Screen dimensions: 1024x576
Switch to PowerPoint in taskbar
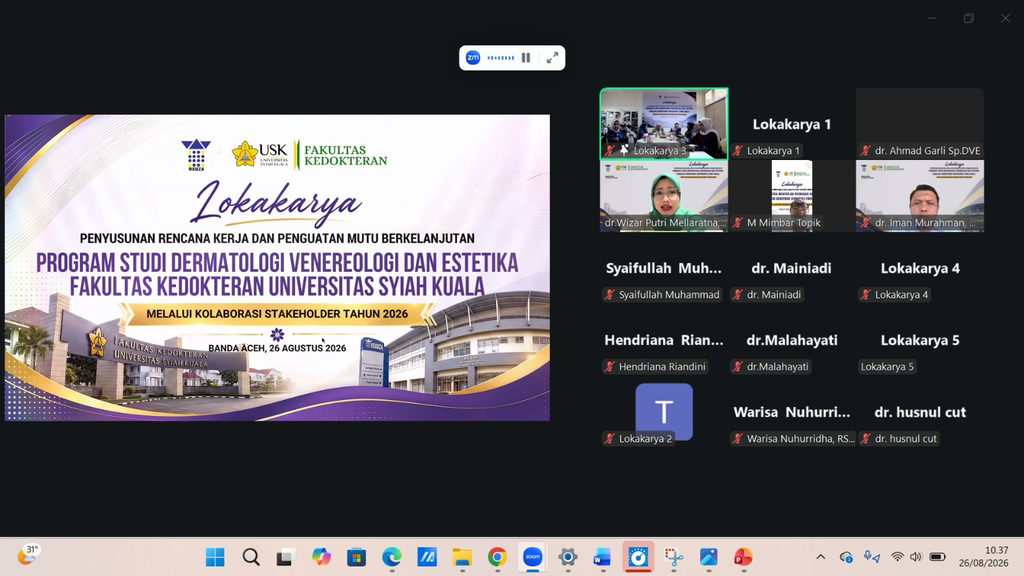click(x=743, y=557)
